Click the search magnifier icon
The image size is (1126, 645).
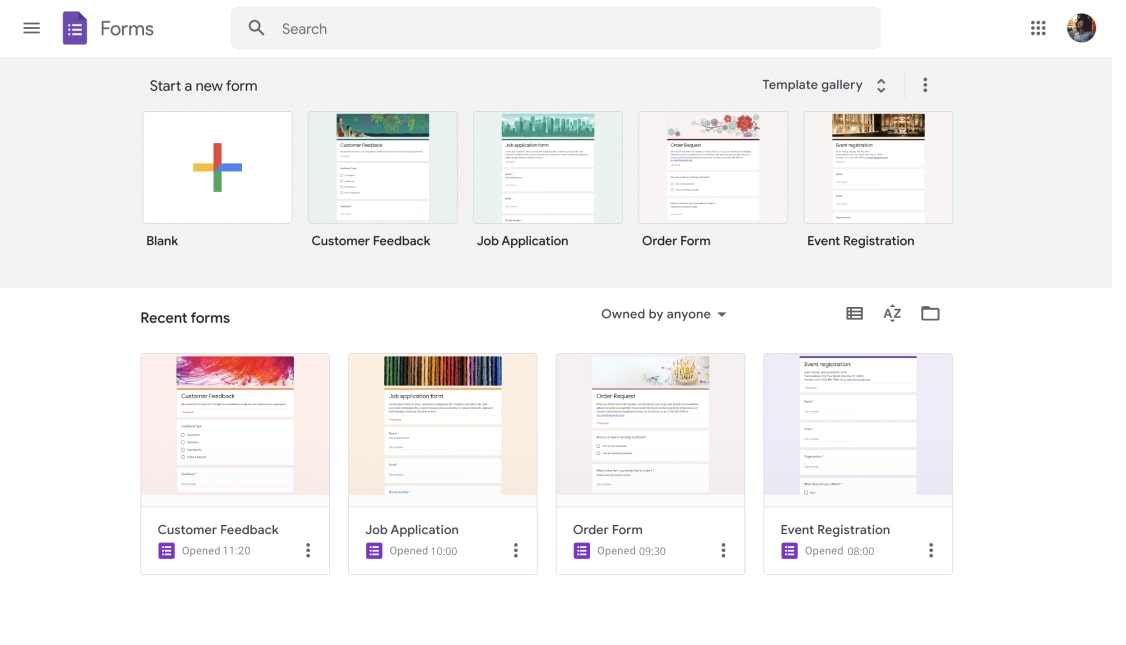257,29
